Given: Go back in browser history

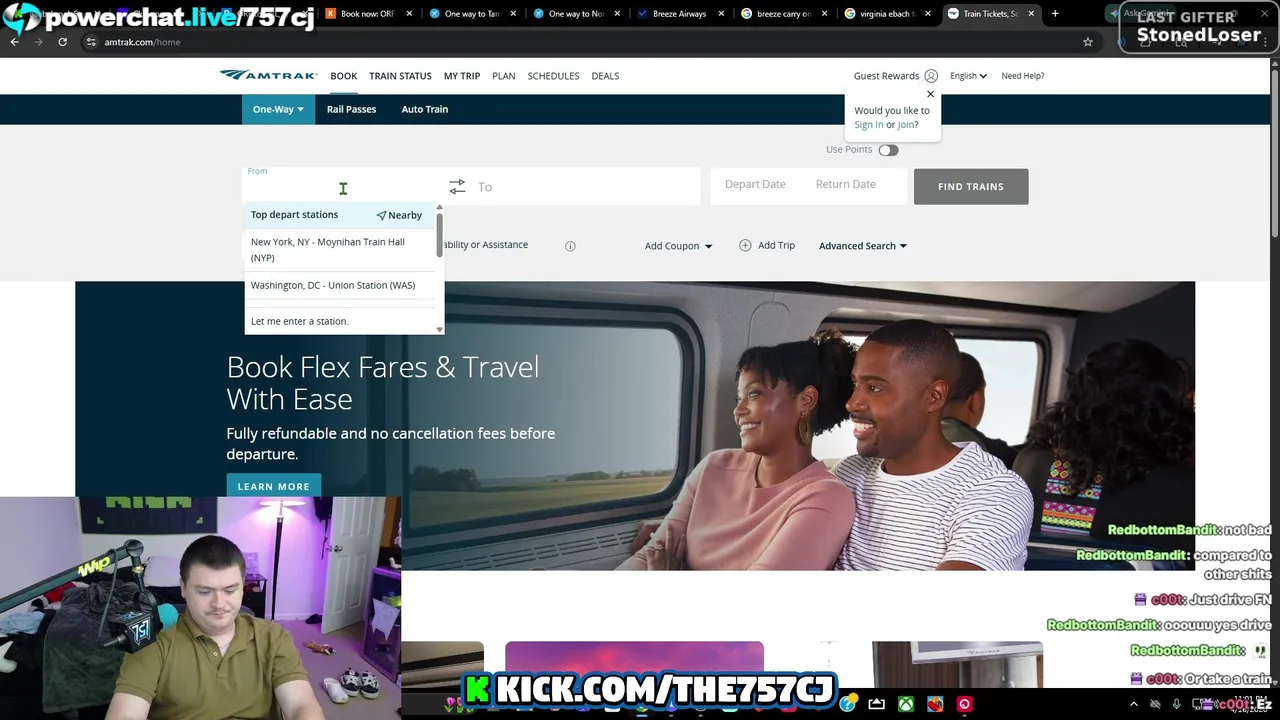Looking at the screenshot, I should 15,42.
